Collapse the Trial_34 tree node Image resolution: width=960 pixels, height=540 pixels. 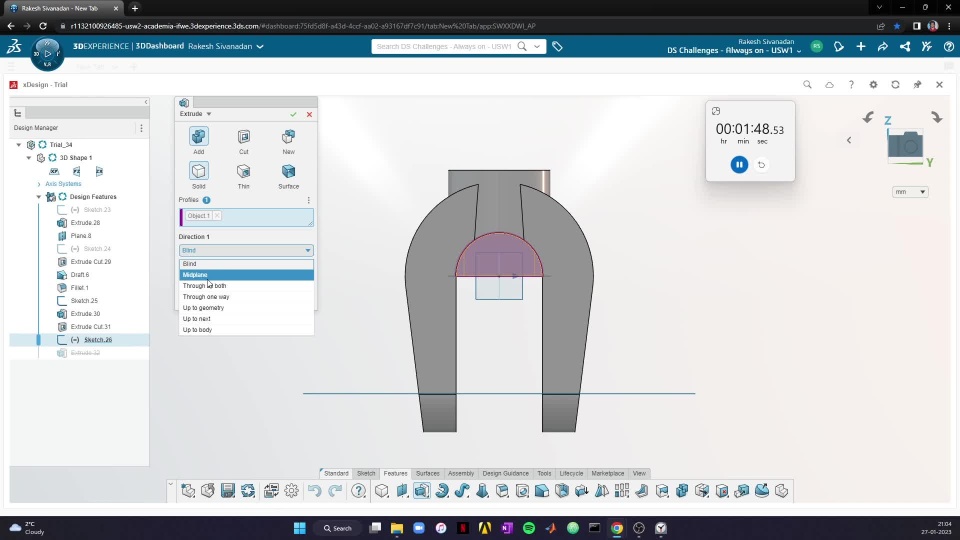19,145
